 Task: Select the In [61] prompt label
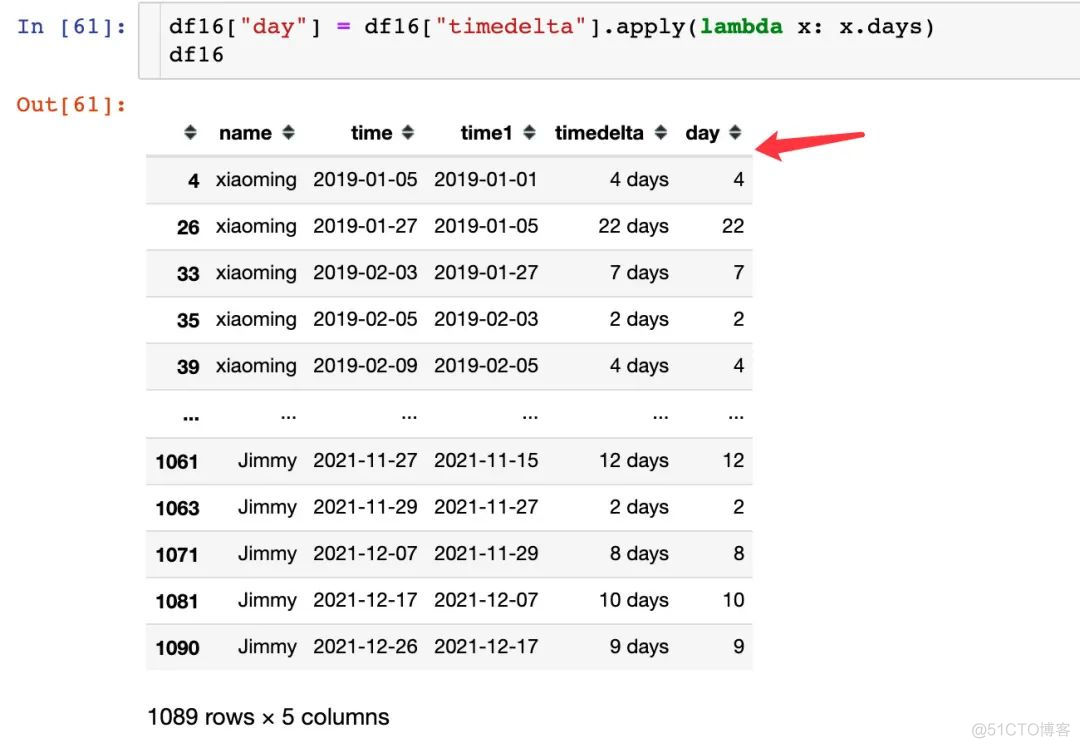coord(72,27)
